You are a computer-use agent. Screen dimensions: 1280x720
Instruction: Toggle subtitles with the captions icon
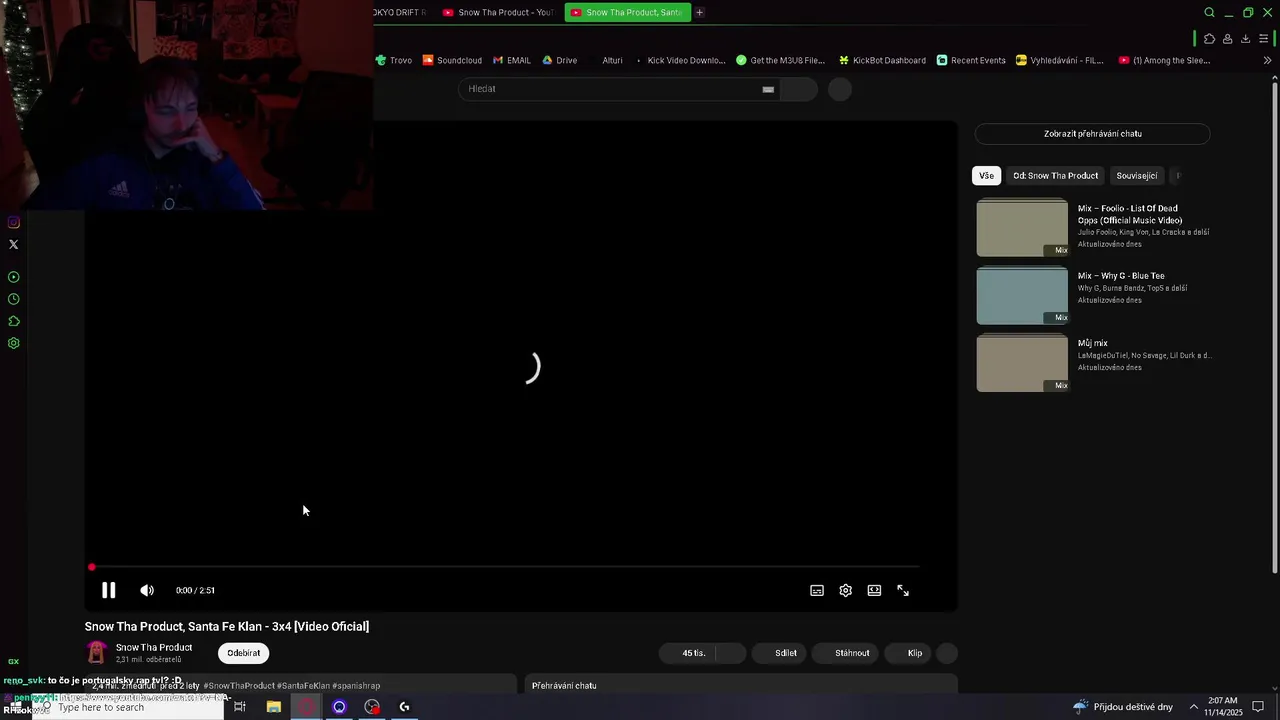tap(817, 591)
